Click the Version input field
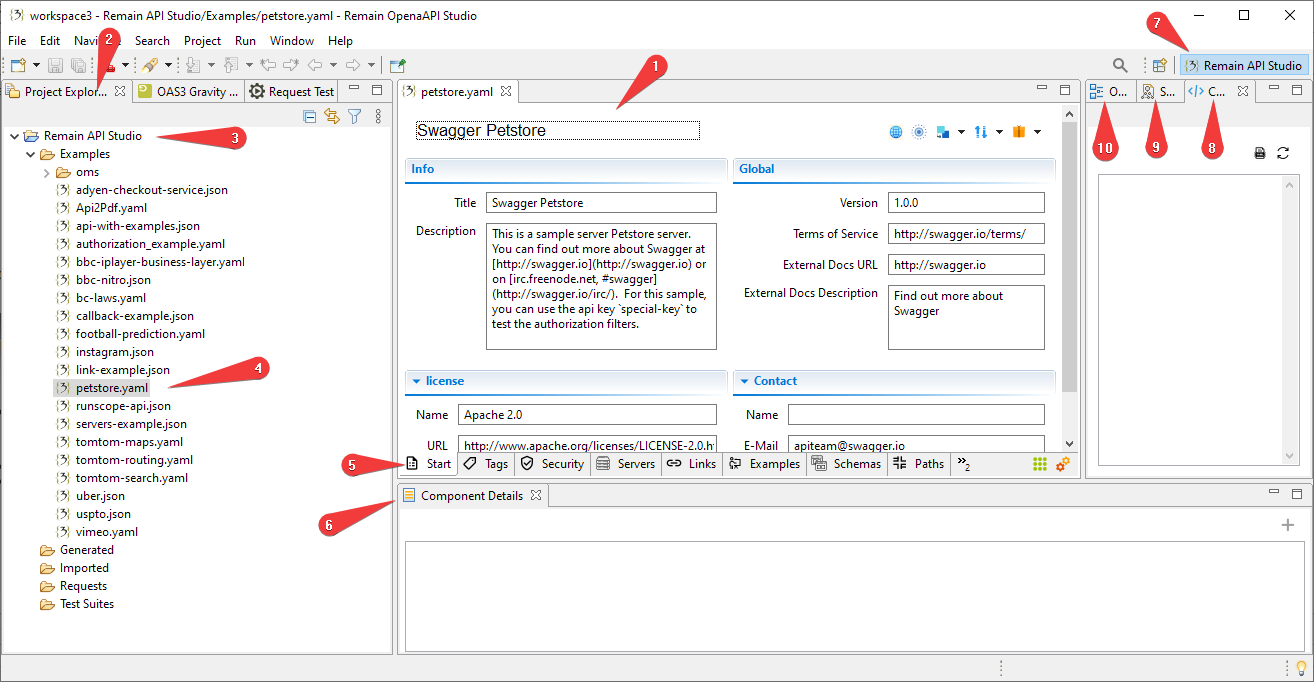 point(966,202)
